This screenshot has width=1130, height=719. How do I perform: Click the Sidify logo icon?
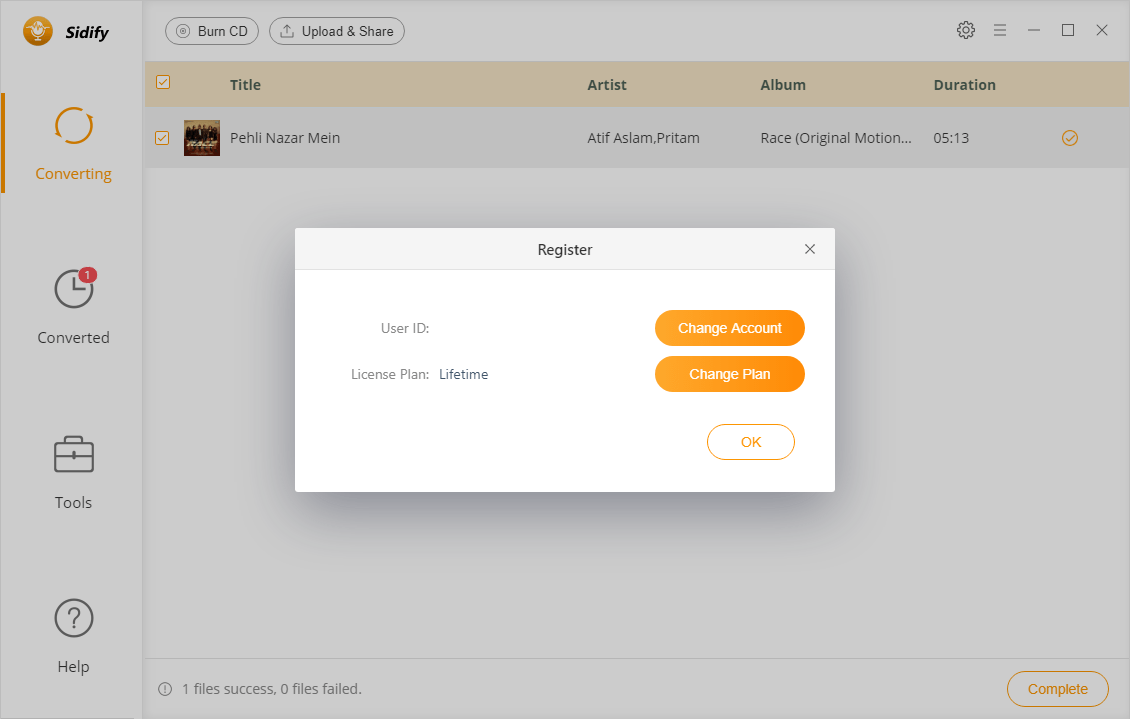[37, 31]
